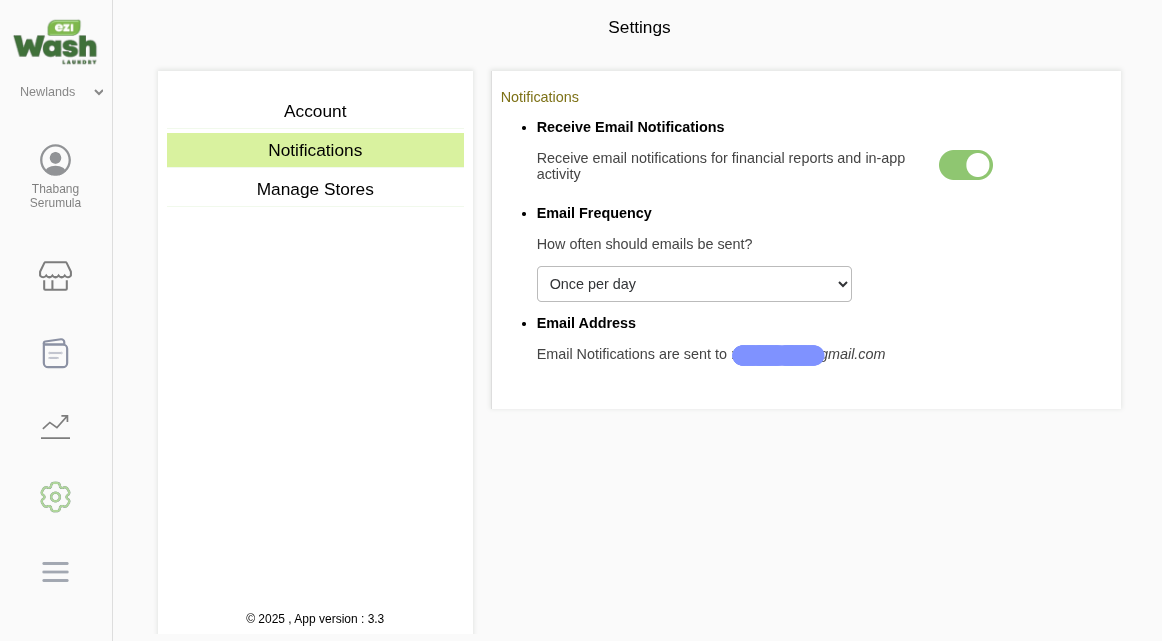Open the store icon in sidebar
The width and height of the screenshot is (1162, 641).
tap(56, 276)
